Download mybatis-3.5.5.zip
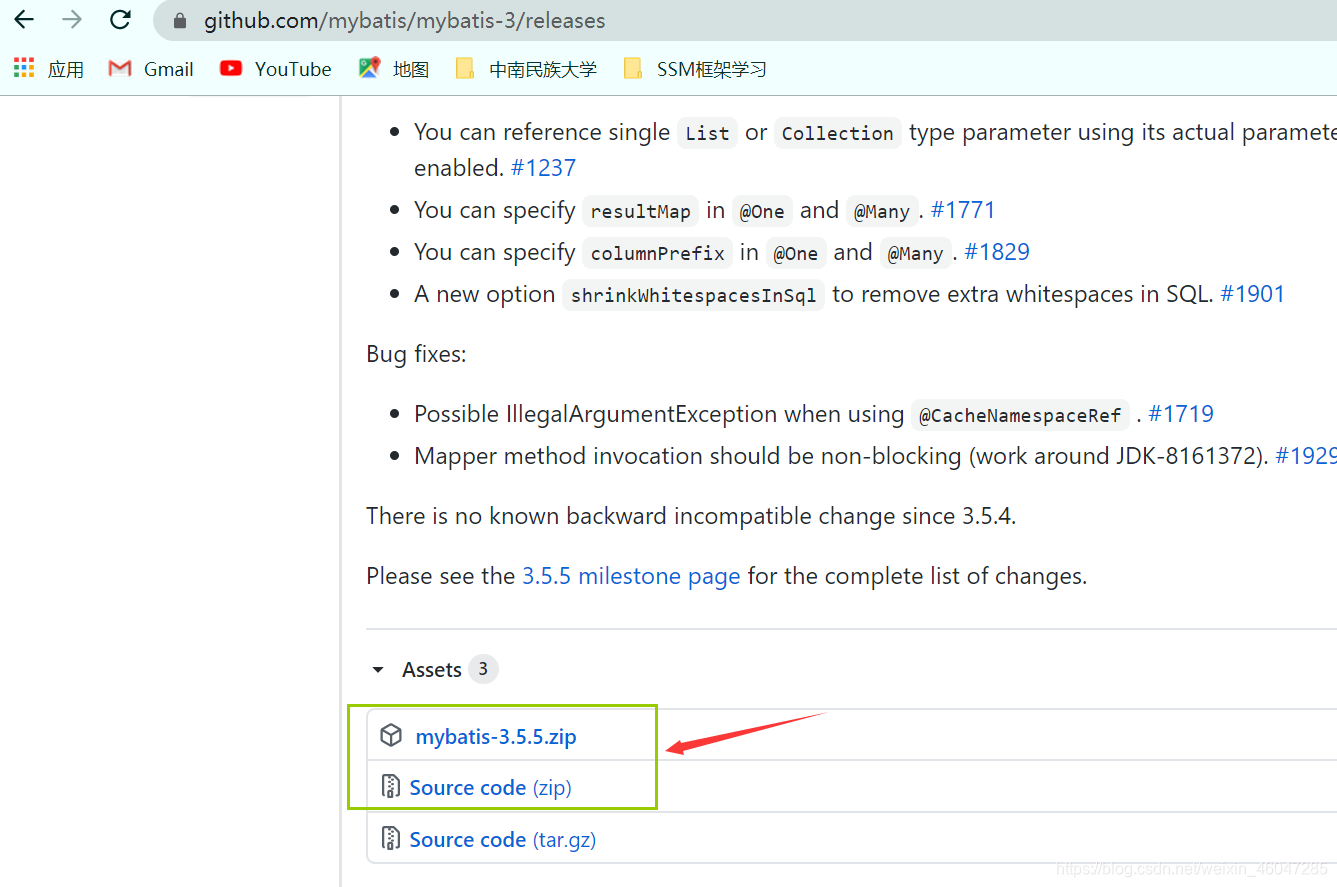1337x887 pixels. (x=496, y=737)
